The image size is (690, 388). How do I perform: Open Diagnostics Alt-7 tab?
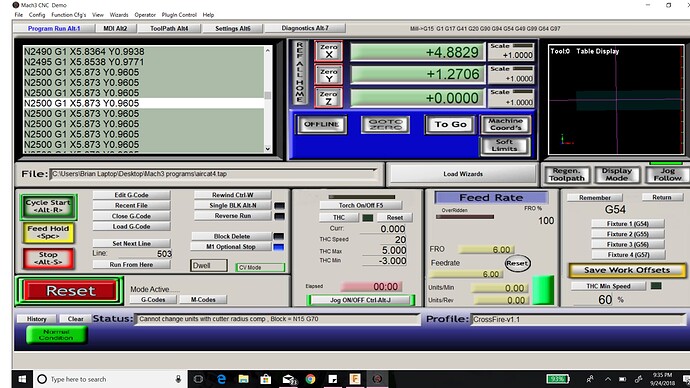[305, 28]
